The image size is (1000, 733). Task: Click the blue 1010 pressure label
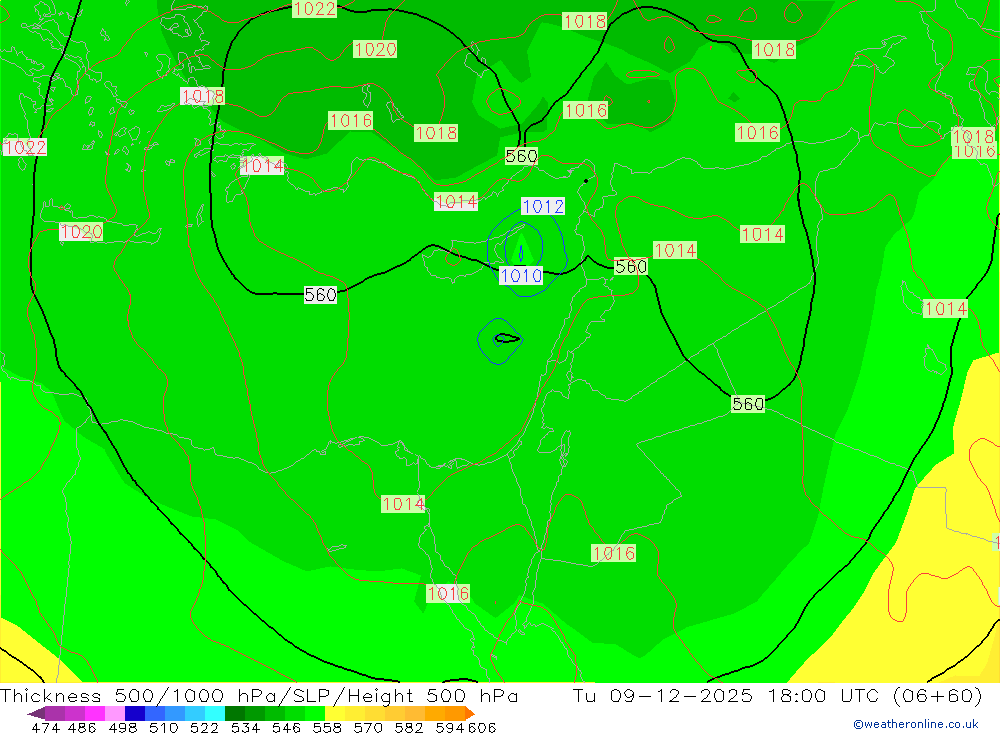click(x=521, y=276)
